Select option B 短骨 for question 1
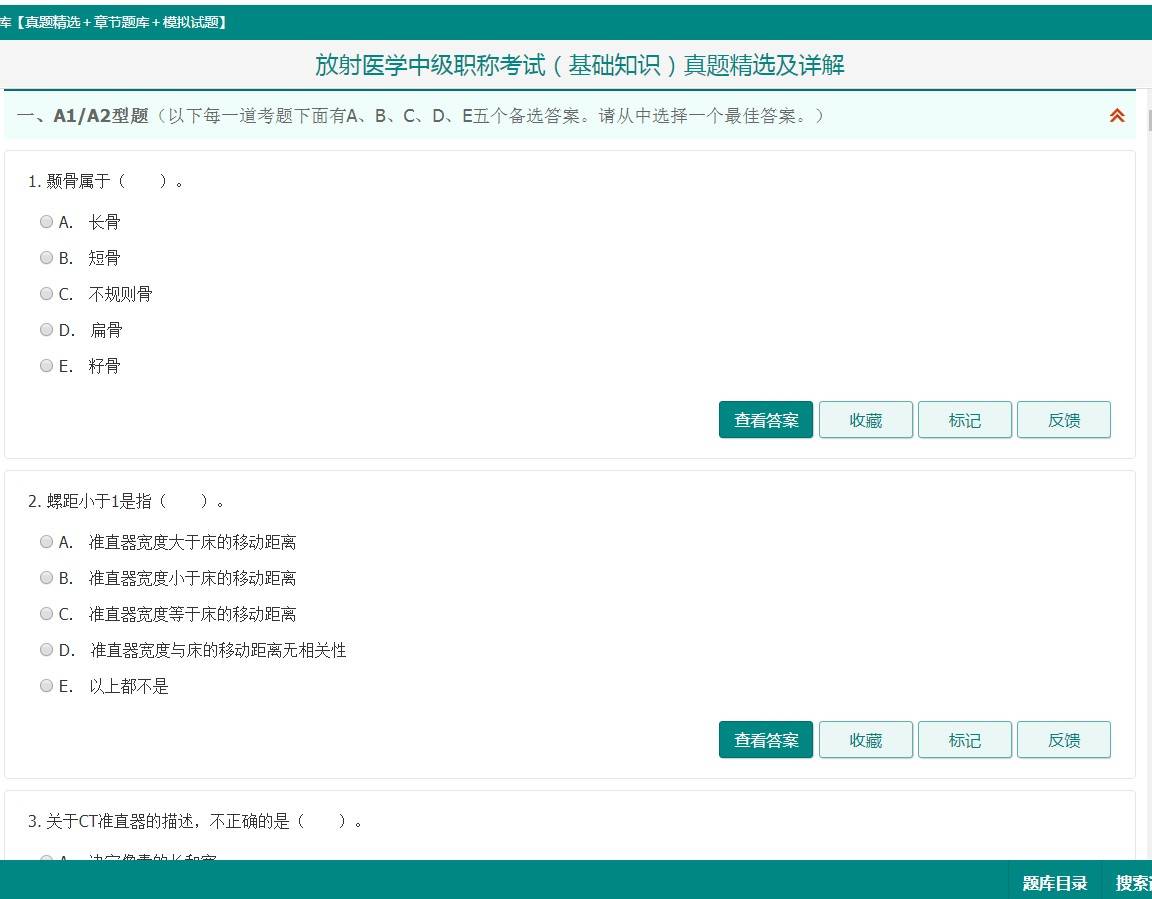This screenshot has height=899, width=1152. click(46, 257)
